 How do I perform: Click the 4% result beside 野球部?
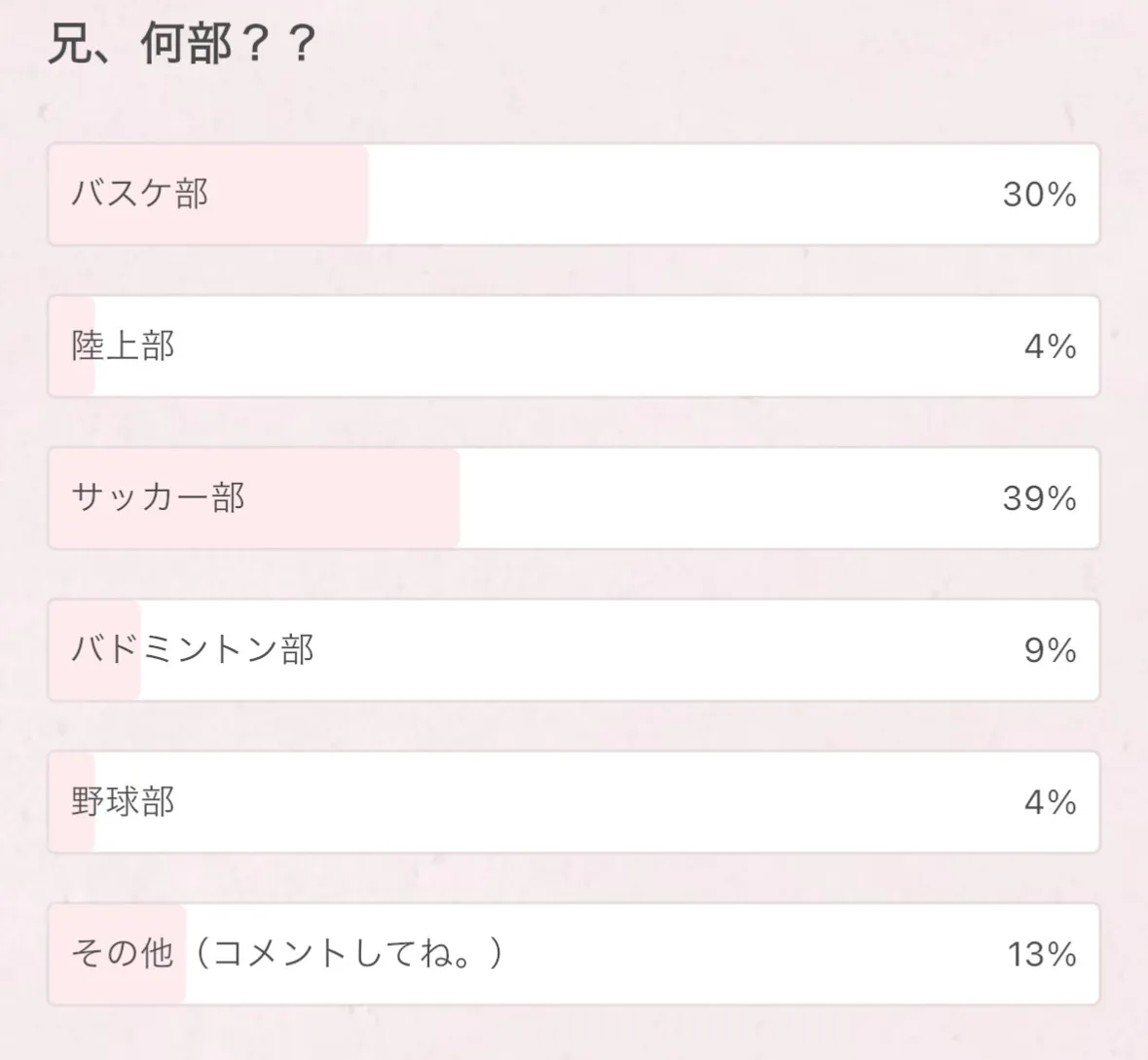click(x=1050, y=802)
